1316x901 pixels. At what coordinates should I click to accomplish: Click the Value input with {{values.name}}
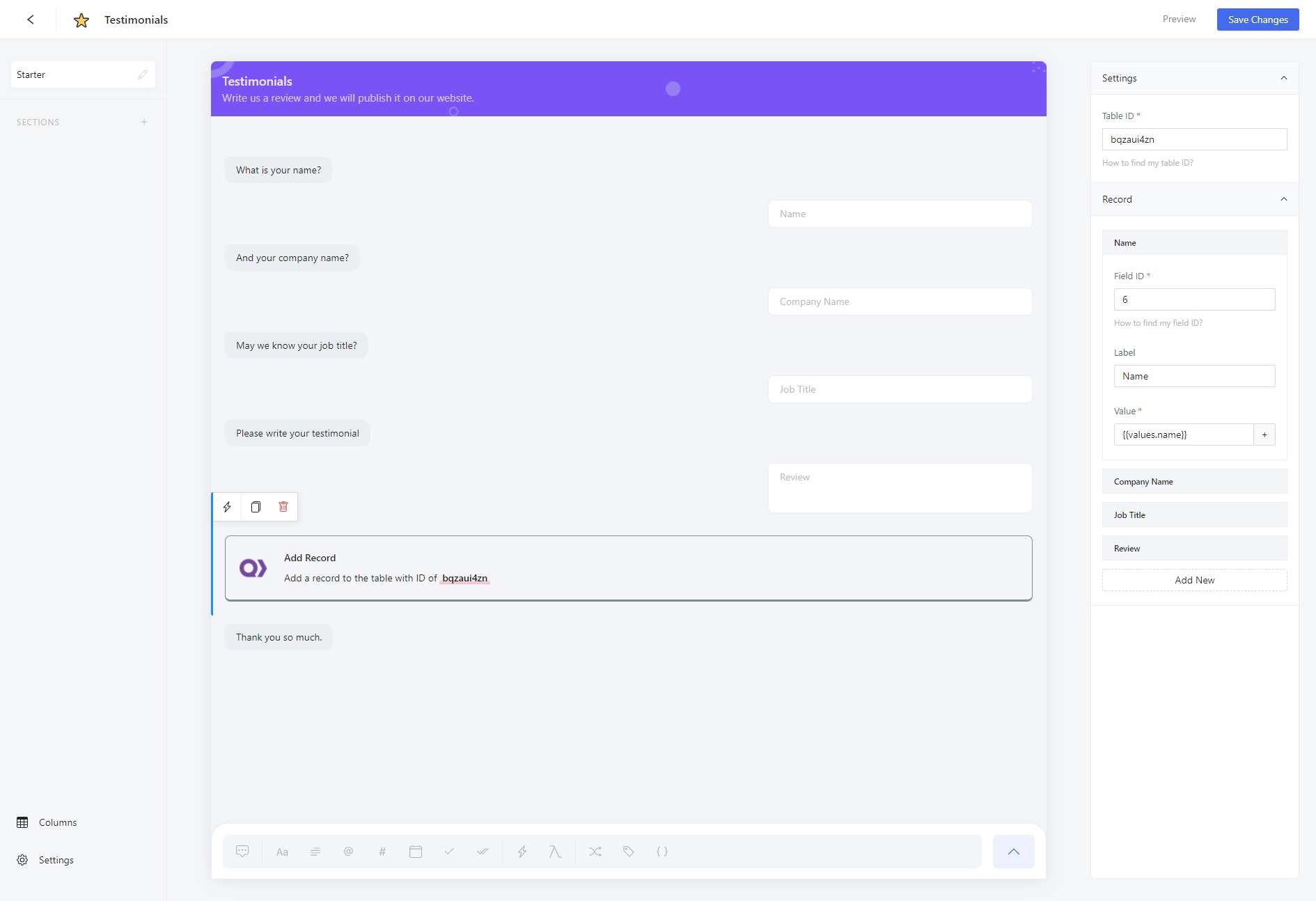[1184, 434]
